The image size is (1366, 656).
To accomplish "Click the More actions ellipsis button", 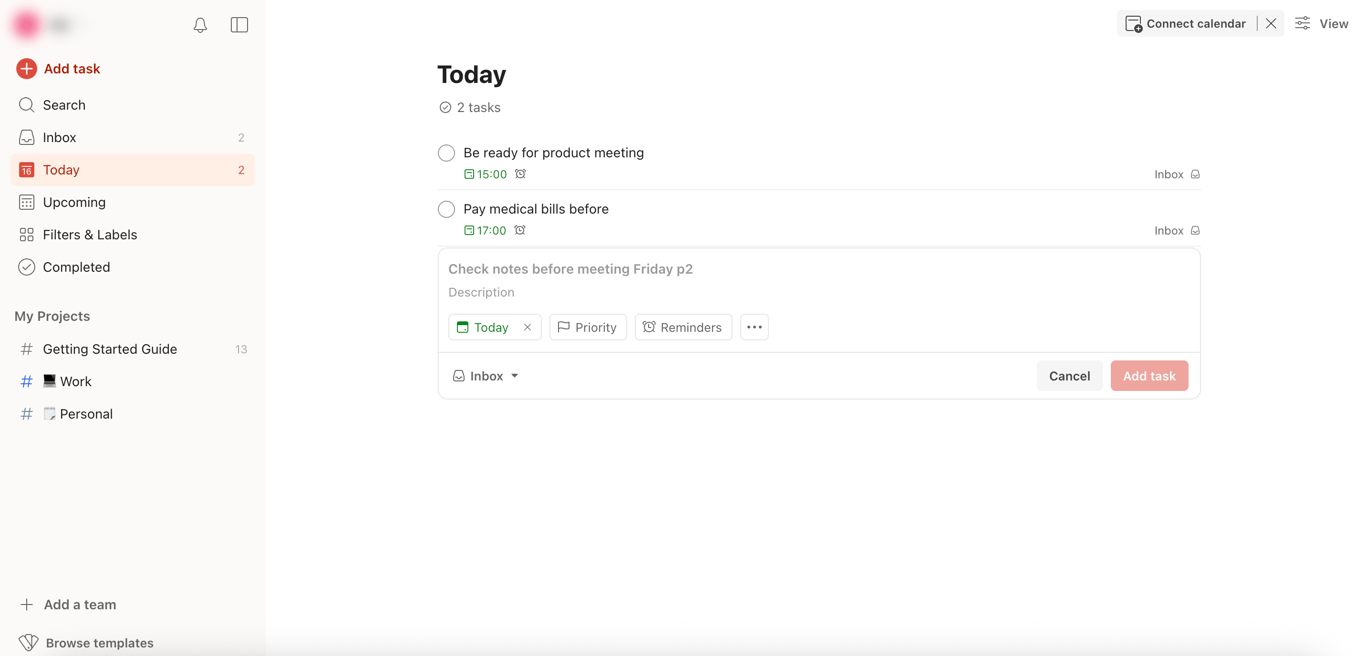I will tap(754, 327).
